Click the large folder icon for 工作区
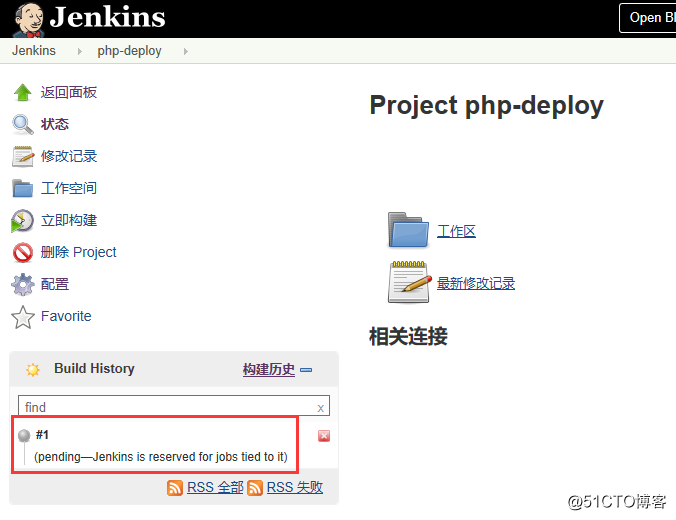The width and height of the screenshot is (676, 520). click(x=408, y=230)
